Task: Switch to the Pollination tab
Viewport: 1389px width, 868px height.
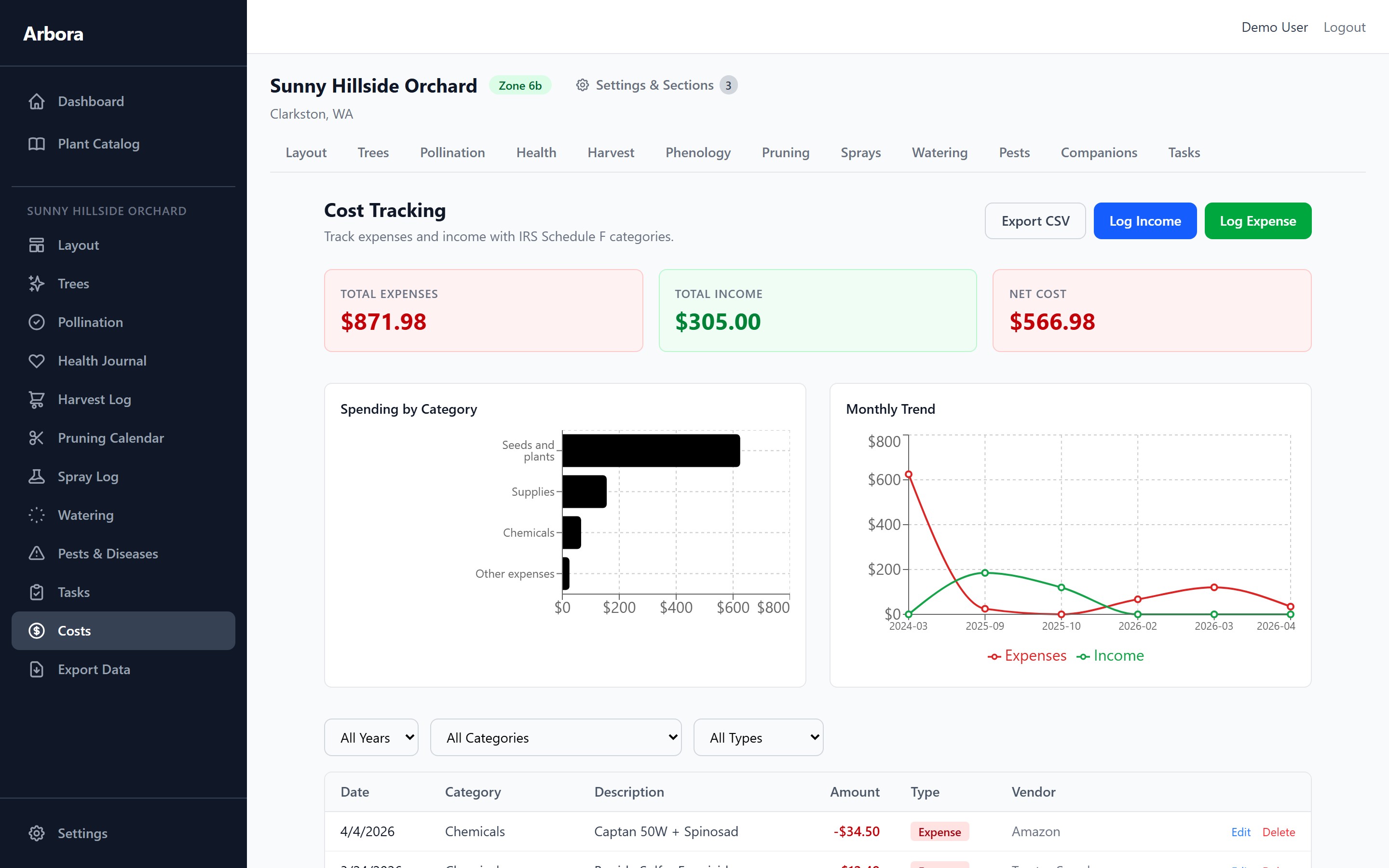Action: click(x=452, y=152)
